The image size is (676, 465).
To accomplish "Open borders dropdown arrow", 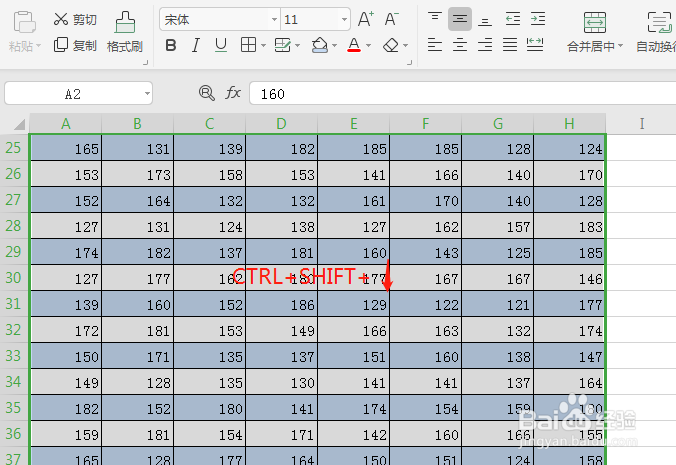I will [263, 45].
